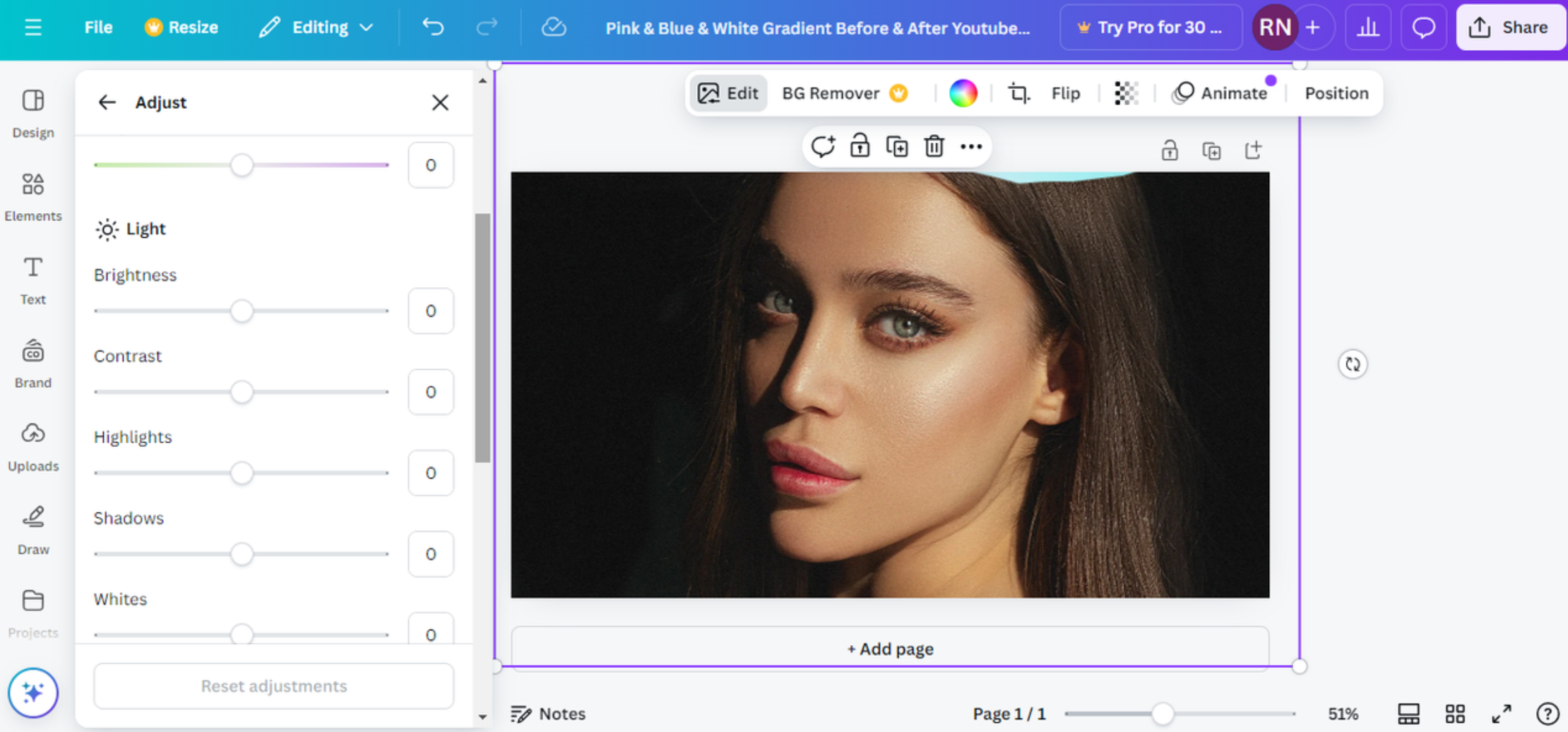Open the File menu
The width and height of the screenshot is (1568, 732).
click(98, 28)
